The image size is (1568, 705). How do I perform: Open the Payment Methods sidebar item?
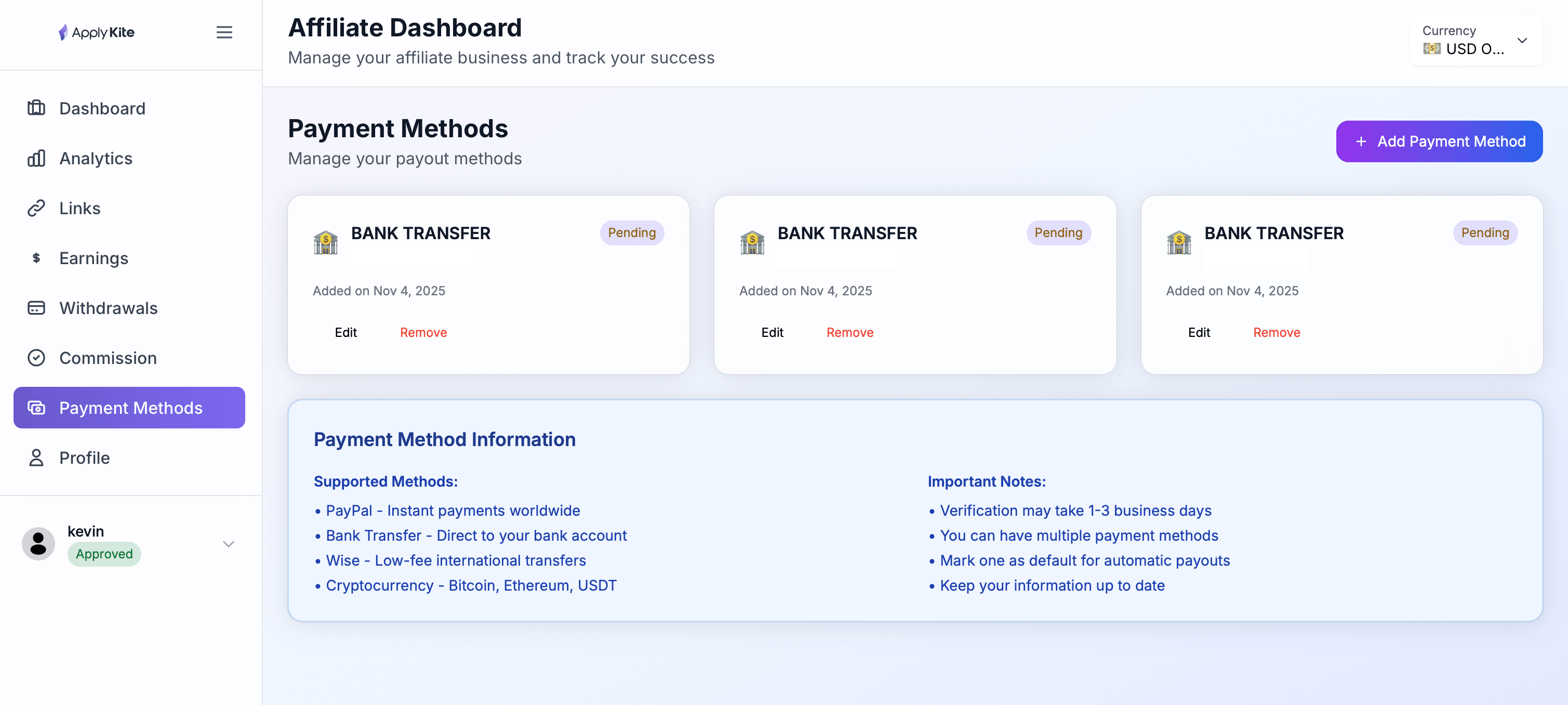[130, 408]
